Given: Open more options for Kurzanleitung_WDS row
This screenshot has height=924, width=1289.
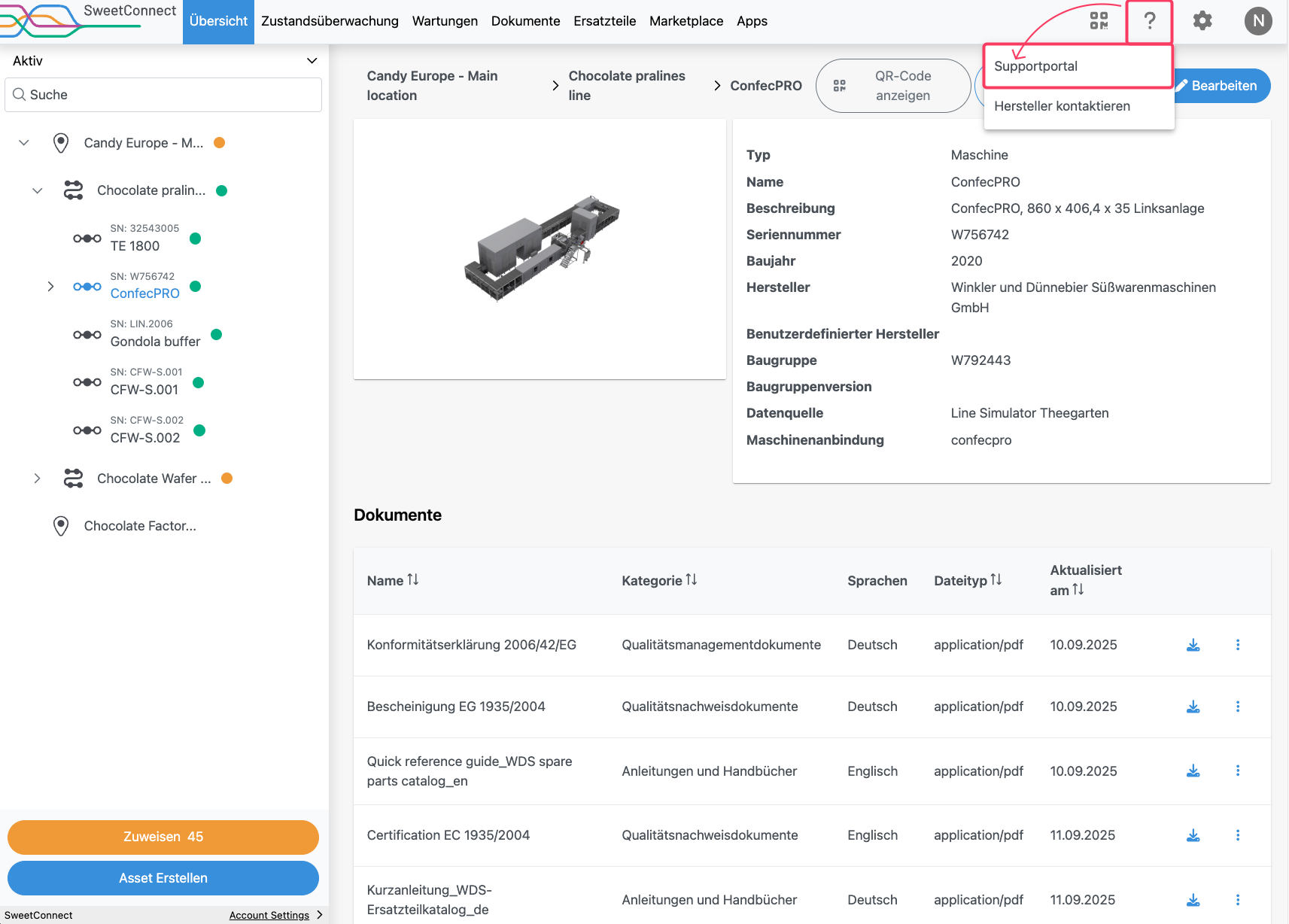Looking at the screenshot, I should point(1238,900).
